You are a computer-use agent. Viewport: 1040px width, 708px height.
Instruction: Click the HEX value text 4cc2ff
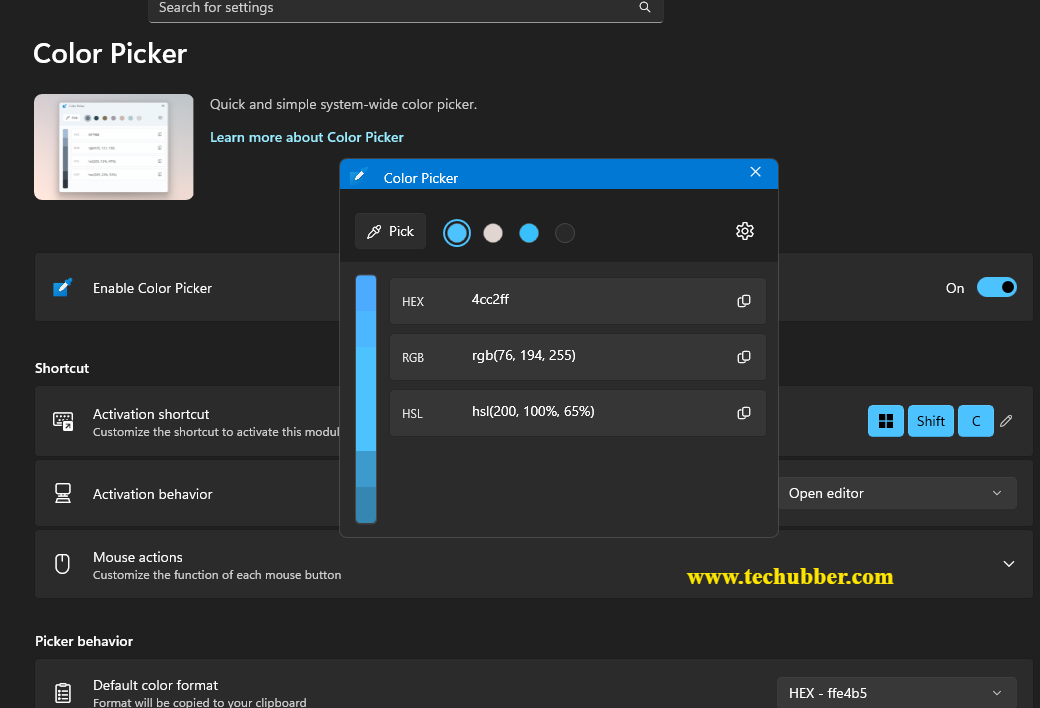[x=490, y=299]
